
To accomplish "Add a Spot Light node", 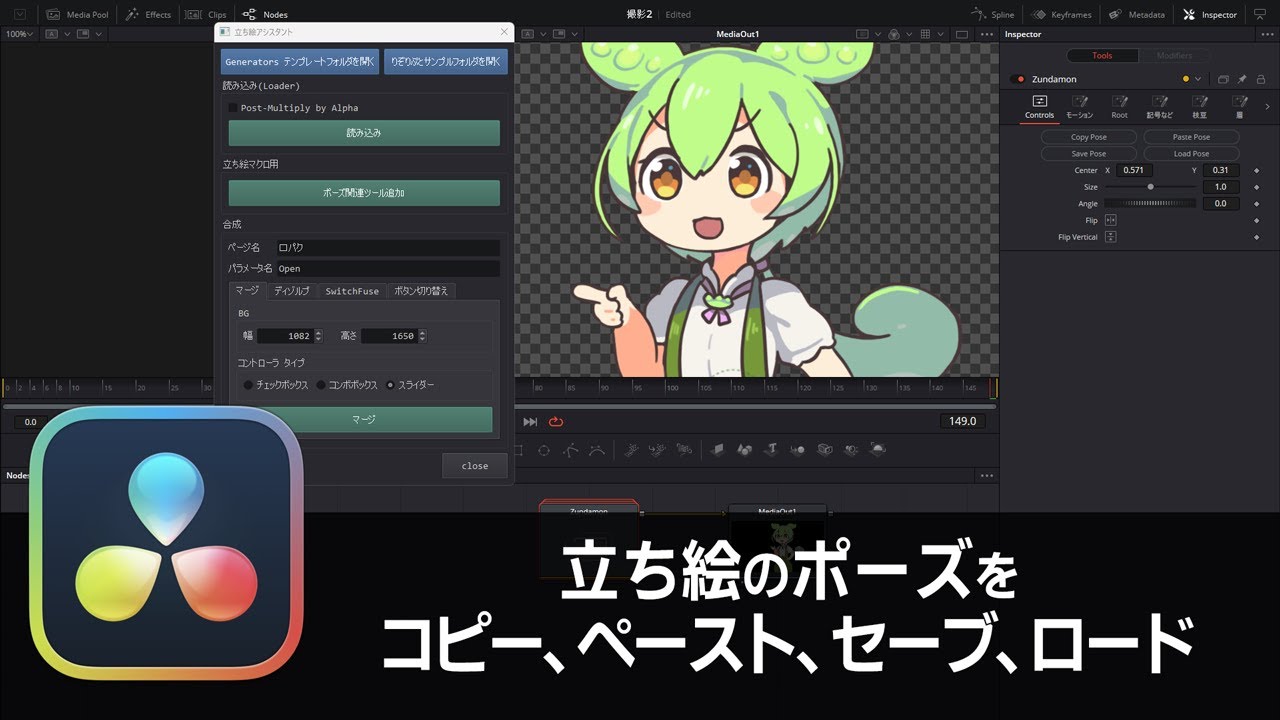I will [851, 450].
